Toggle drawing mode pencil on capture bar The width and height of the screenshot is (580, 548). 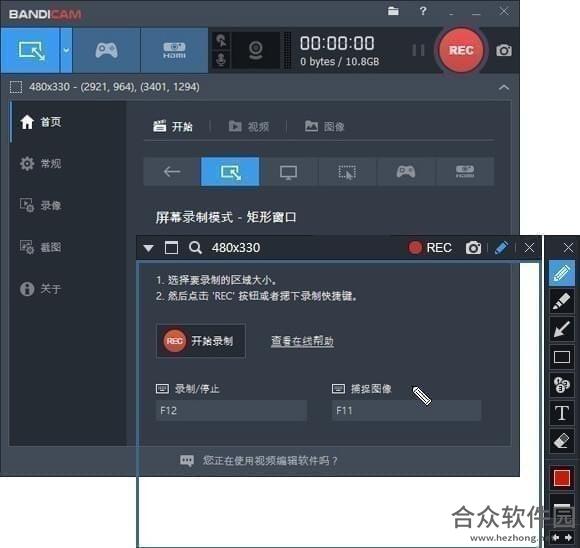501,248
